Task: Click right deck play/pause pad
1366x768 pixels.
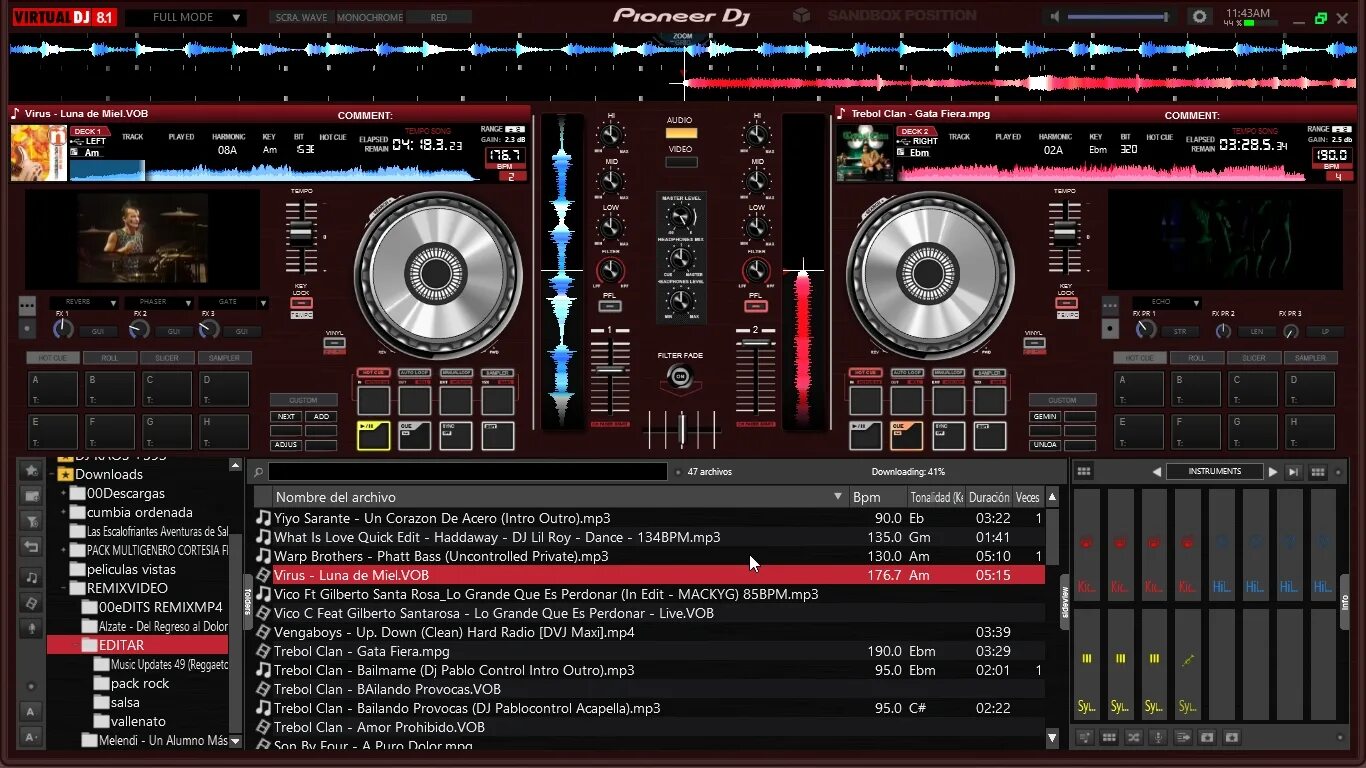Action: point(866,436)
